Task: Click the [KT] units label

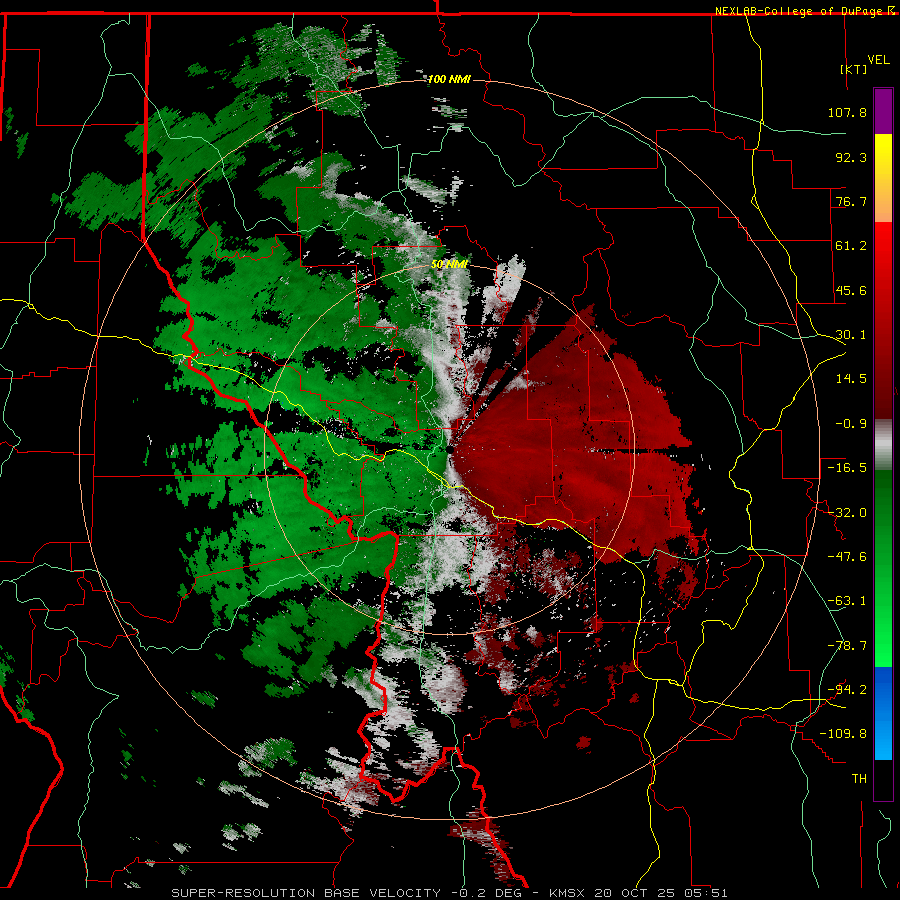Action: (x=854, y=69)
